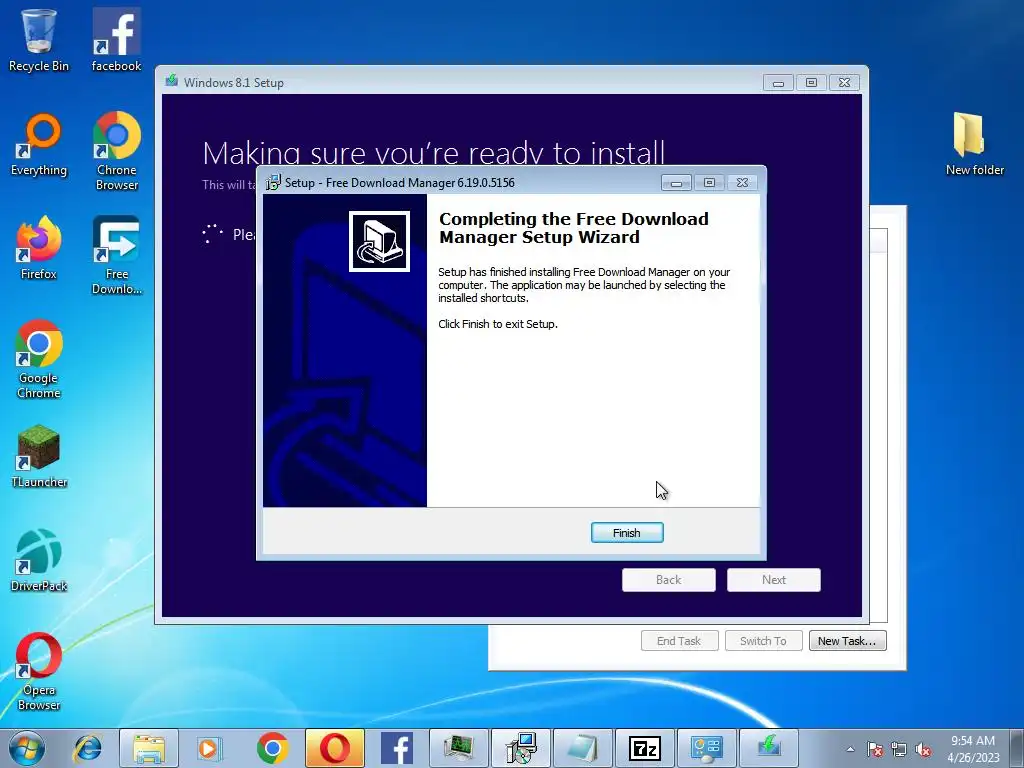Show hidden system tray icons arrow
This screenshot has width=1024, height=768.
(850, 749)
